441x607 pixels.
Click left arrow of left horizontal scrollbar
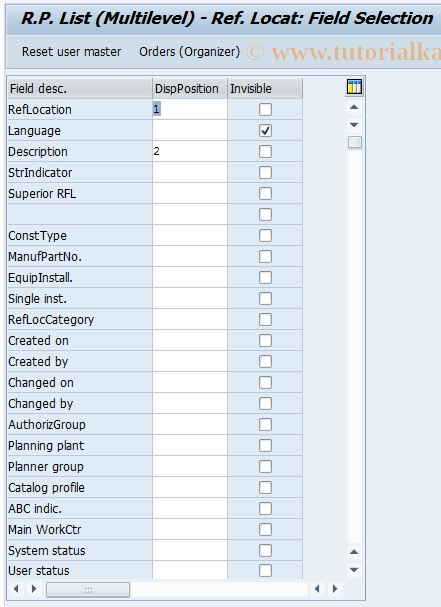(x=16, y=589)
